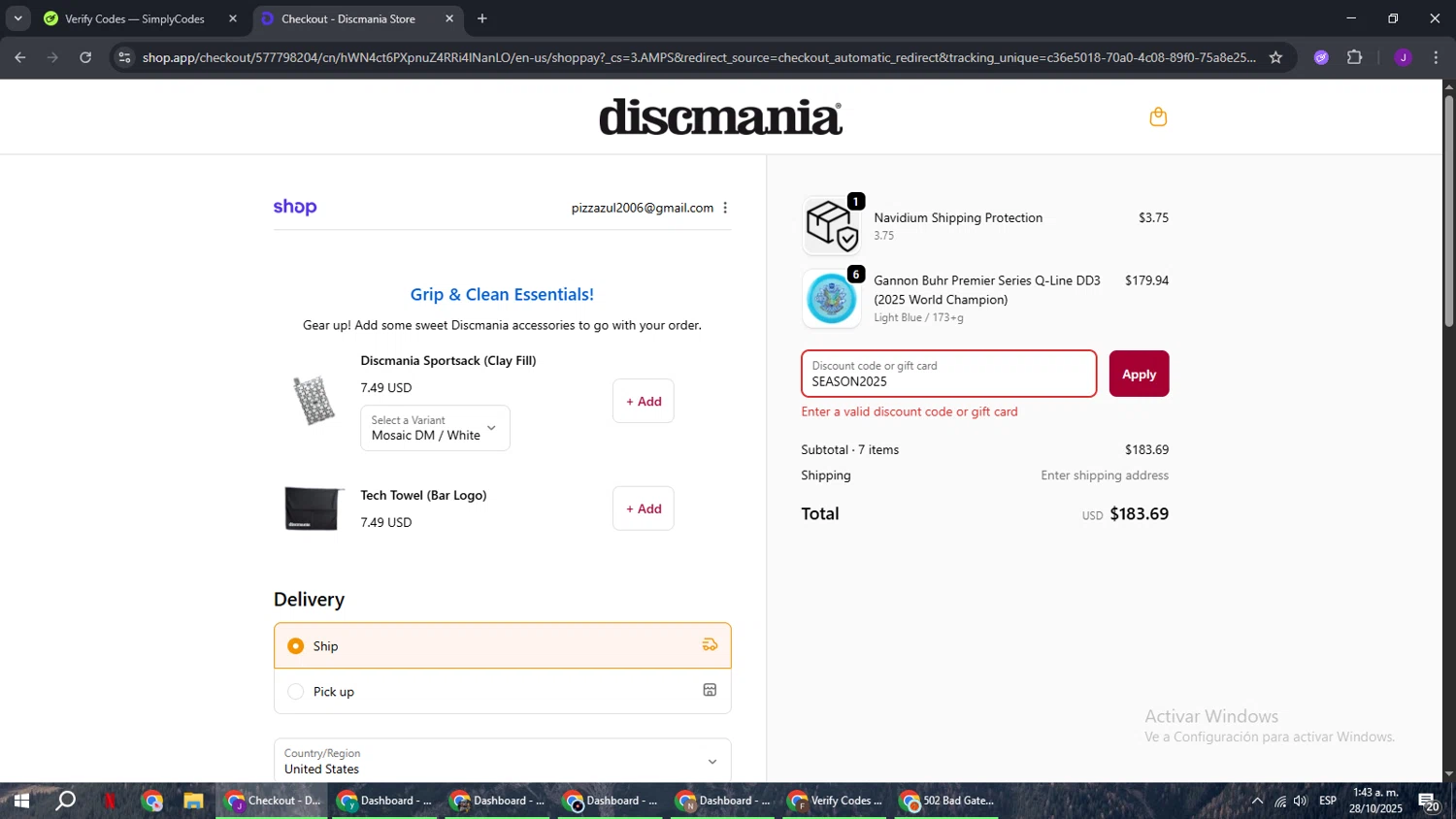Change ESP input language
This screenshot has width=1456, height=819.
1328,801
